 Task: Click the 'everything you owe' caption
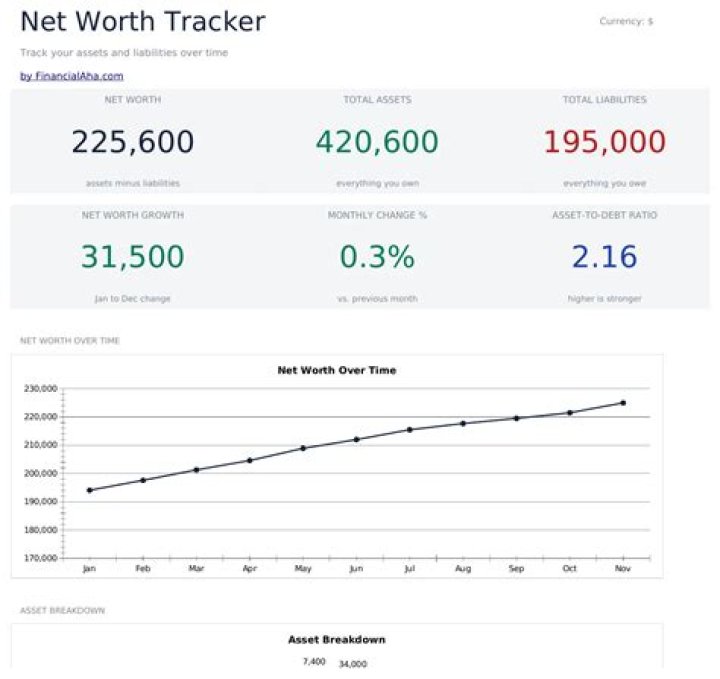click(605, 183)
